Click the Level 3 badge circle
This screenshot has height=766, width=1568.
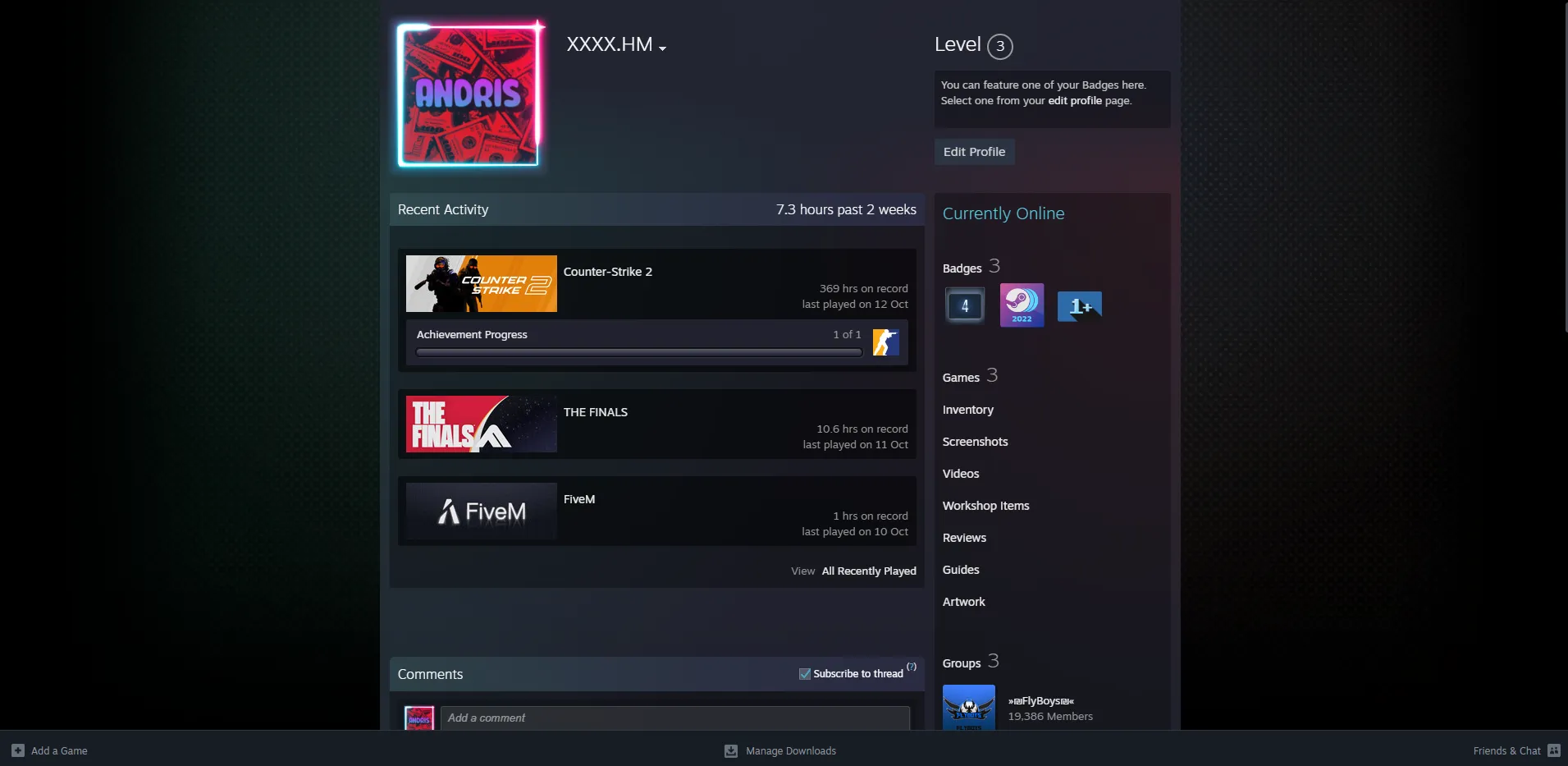coord(999,46)
